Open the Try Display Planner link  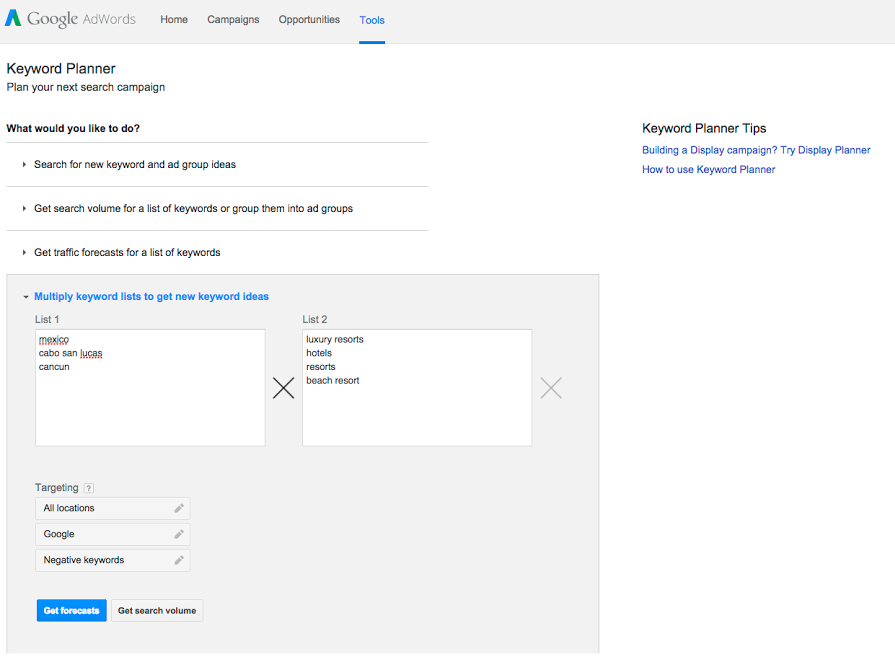[x=756, y=150]
